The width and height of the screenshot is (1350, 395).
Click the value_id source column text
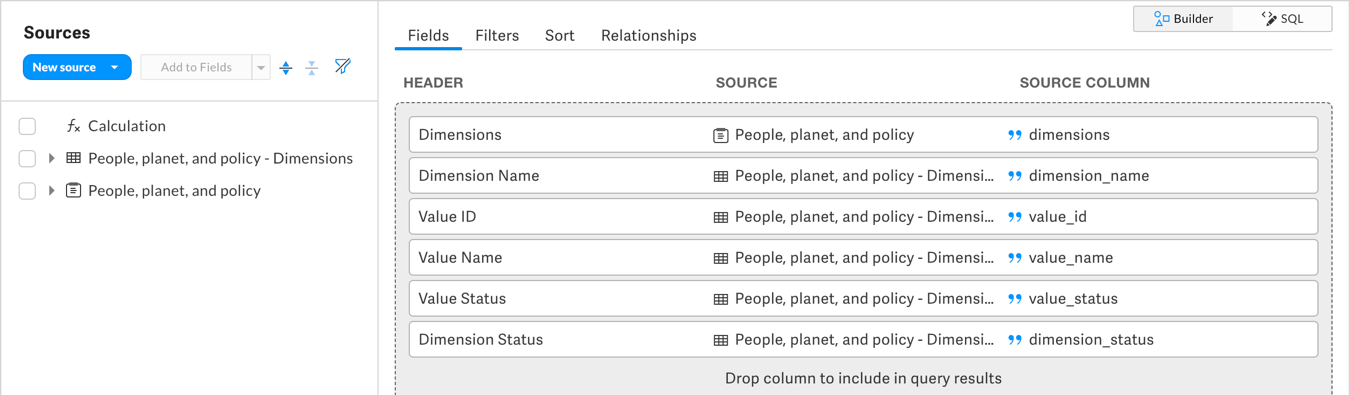pyautogui.click(x=1057, y=217)
